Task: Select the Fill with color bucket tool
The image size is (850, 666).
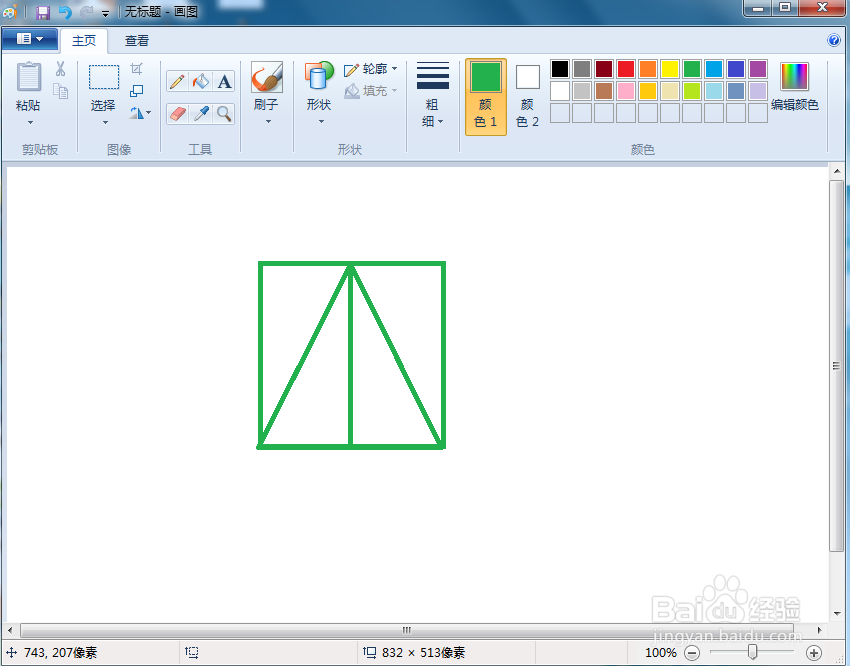Action: pos(201,81)
